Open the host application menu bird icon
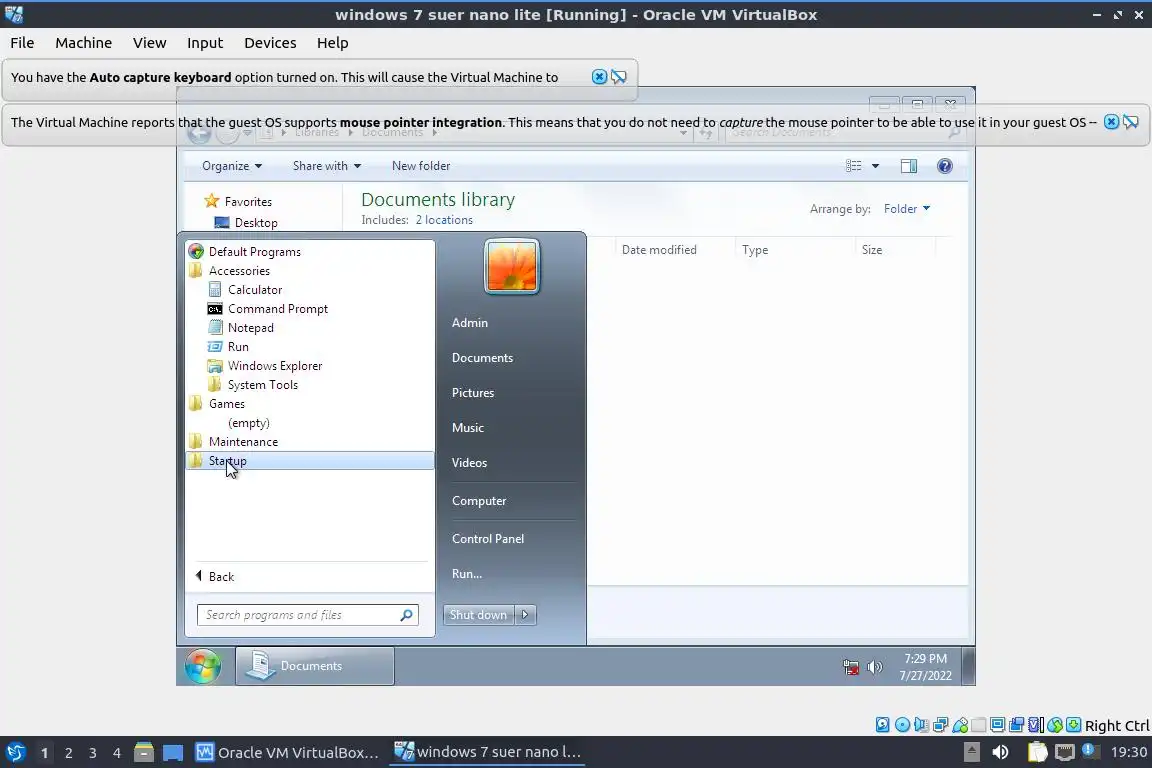Screen dimensions: 1152x768 15,752
